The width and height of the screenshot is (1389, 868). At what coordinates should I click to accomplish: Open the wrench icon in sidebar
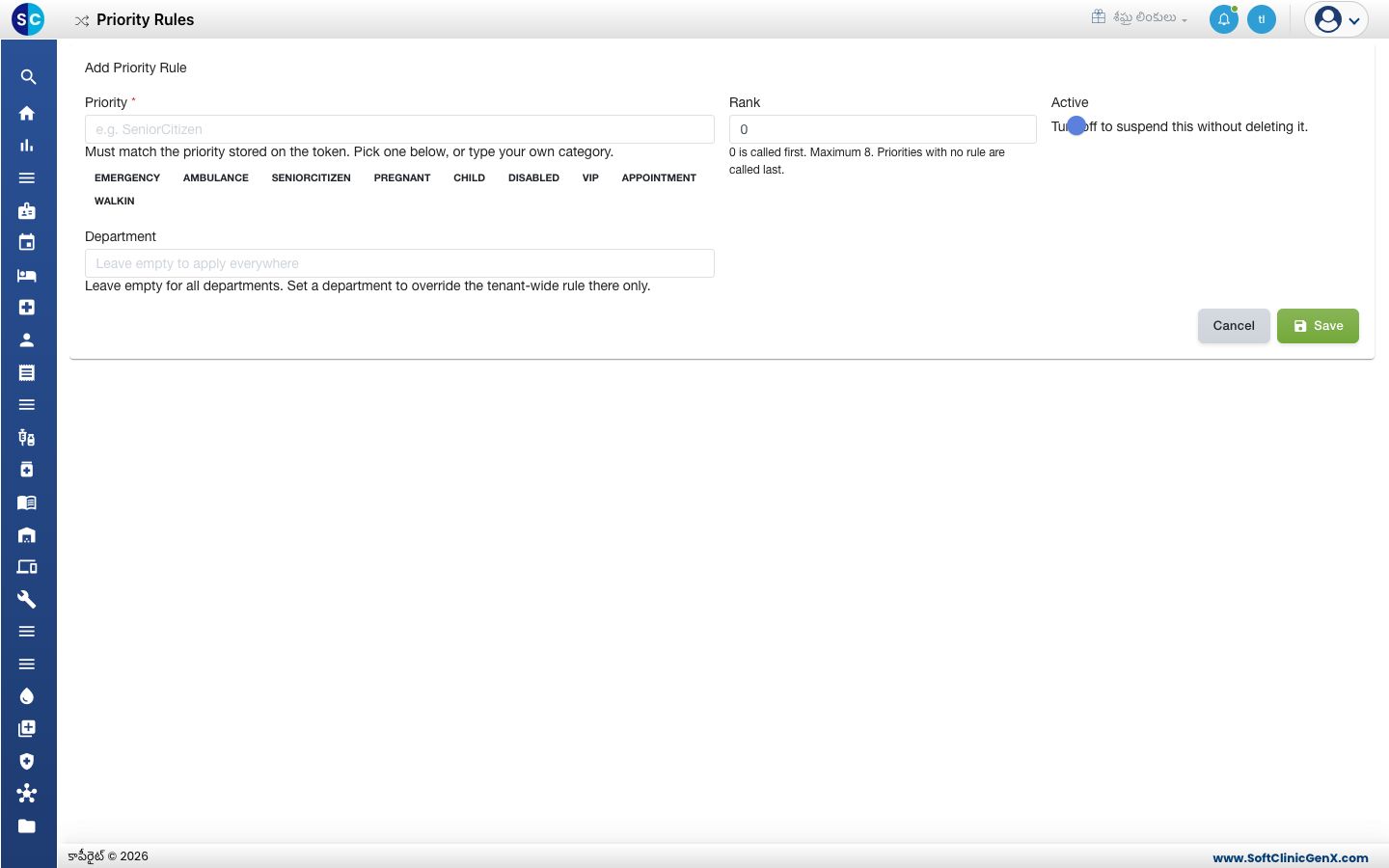point(27,599)
